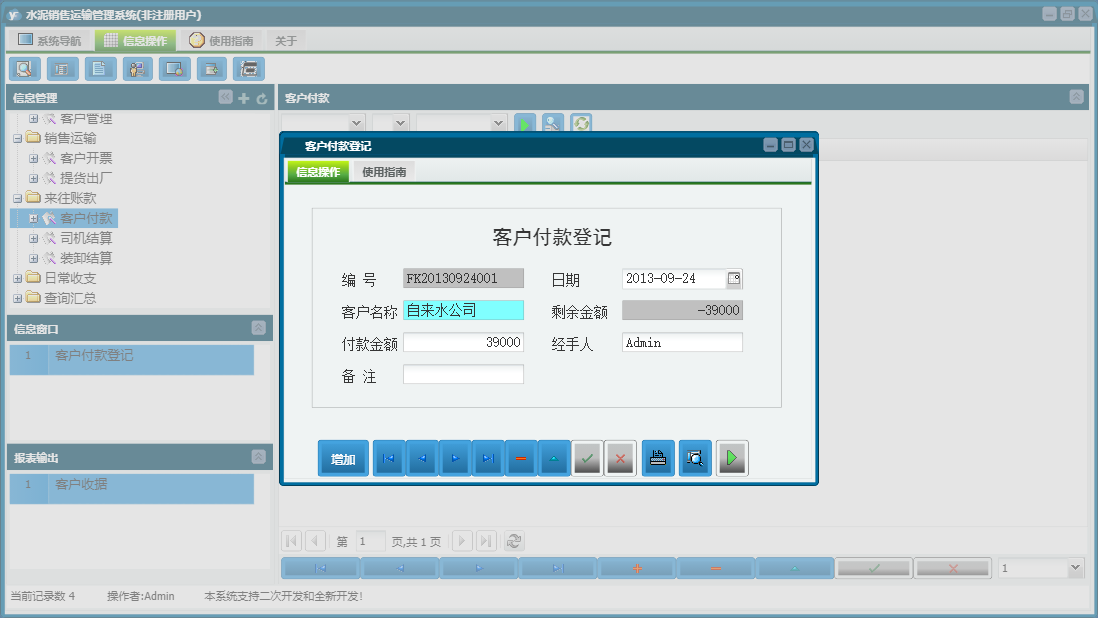Click the add (+) icon in 信息管理 header
The image size is (1098, 618).
click(x=244, y=99)
